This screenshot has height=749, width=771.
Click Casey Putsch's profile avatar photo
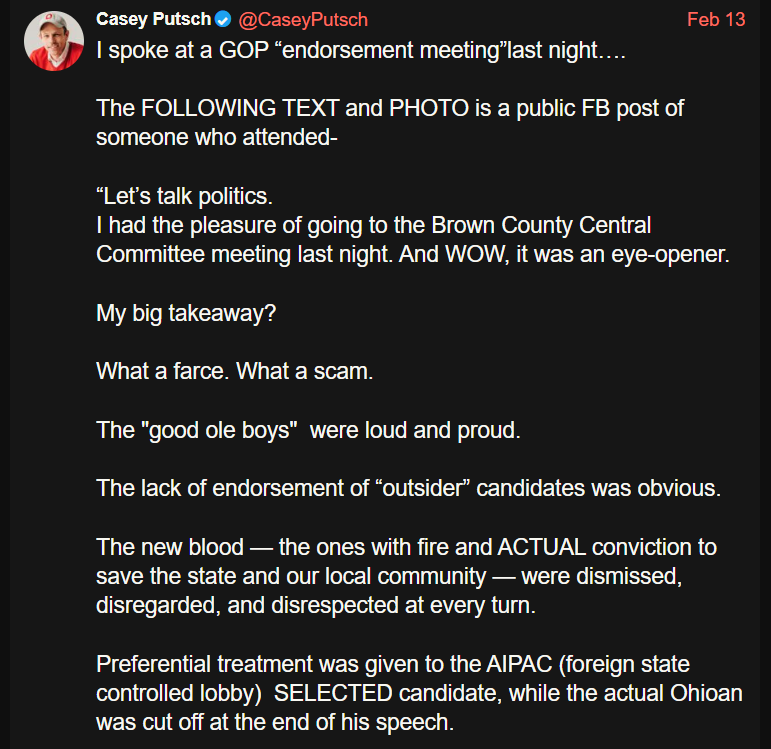click(53, 41)
